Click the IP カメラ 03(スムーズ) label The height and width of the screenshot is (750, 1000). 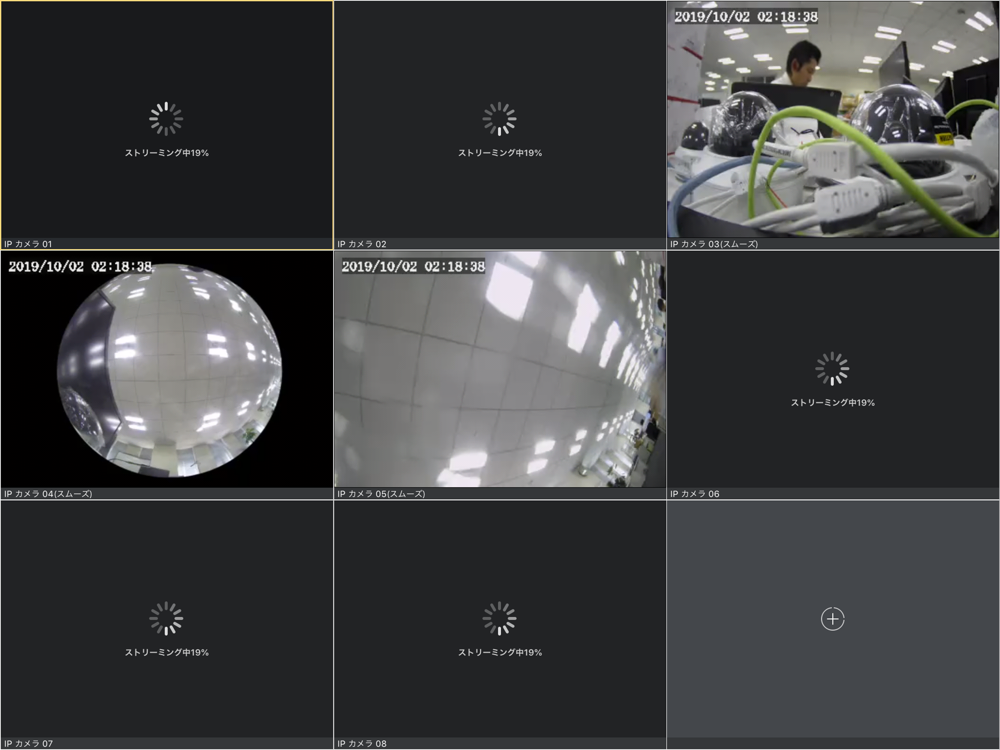[x=714, y=244]
